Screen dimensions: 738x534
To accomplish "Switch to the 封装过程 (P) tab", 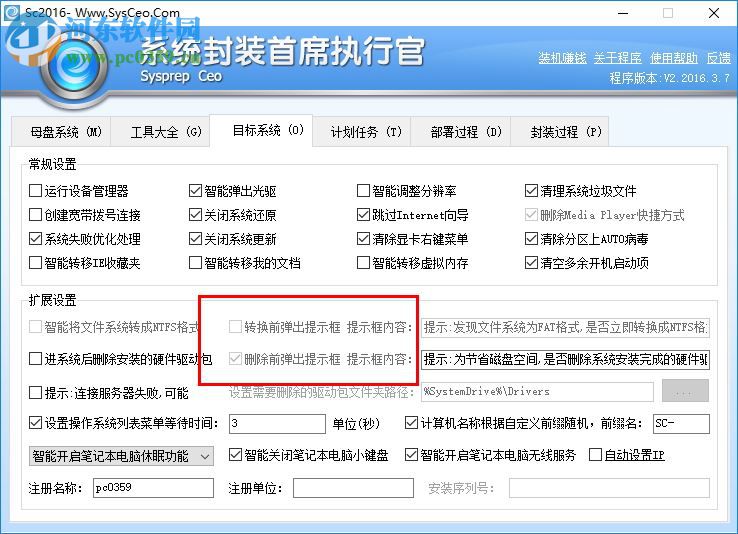I will coord(560,132).
